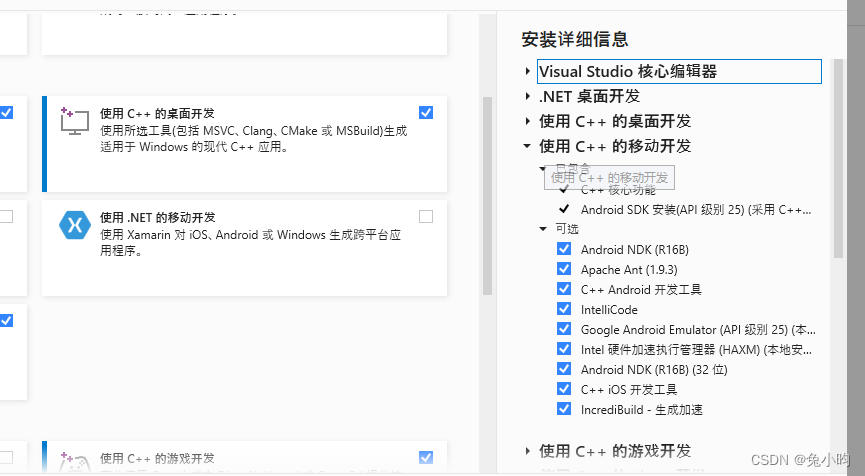Screen dimensions: 865x476
Task: Click the workloads list vertical scrollbar
Action: coord(487,196)
